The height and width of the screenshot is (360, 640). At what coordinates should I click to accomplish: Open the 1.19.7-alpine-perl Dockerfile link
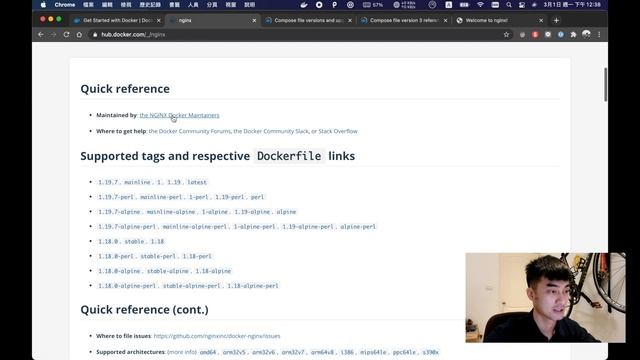(x=237, y=227)
